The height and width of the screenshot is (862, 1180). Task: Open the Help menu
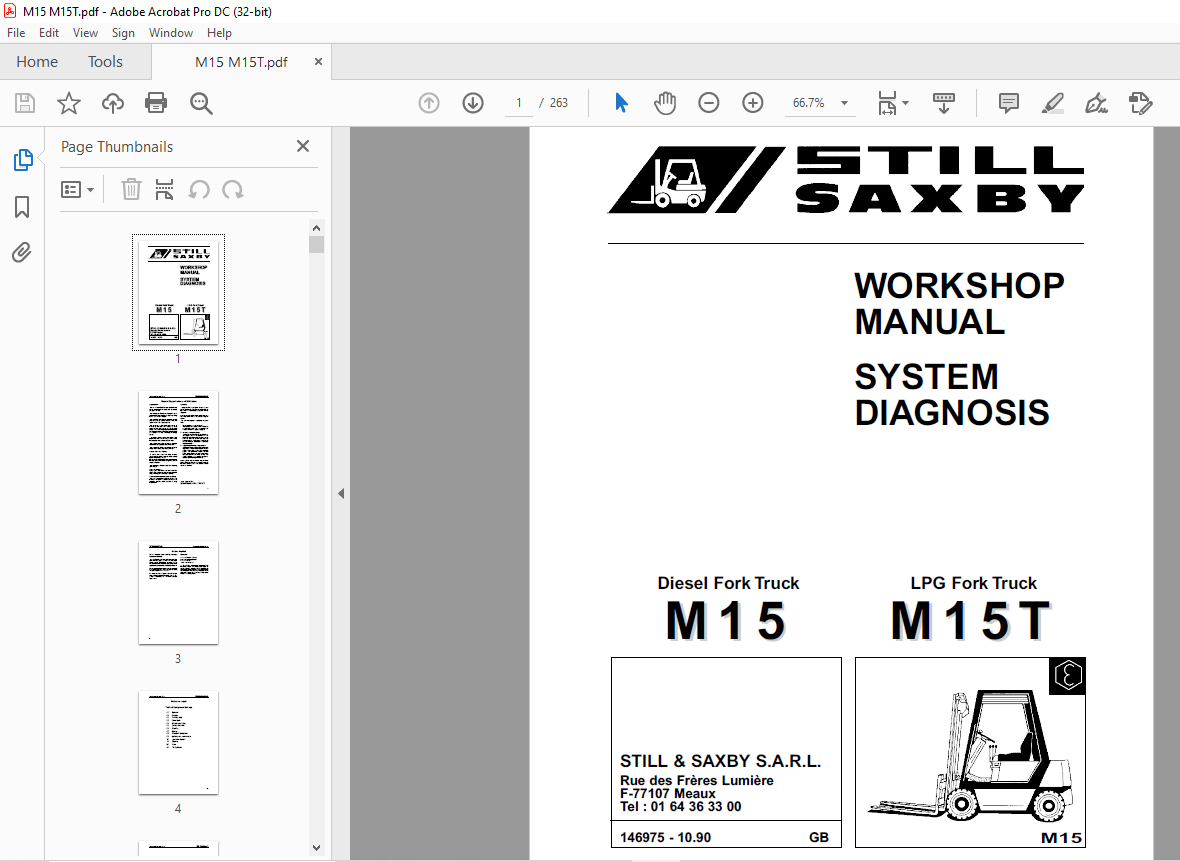tap(219, 33)
